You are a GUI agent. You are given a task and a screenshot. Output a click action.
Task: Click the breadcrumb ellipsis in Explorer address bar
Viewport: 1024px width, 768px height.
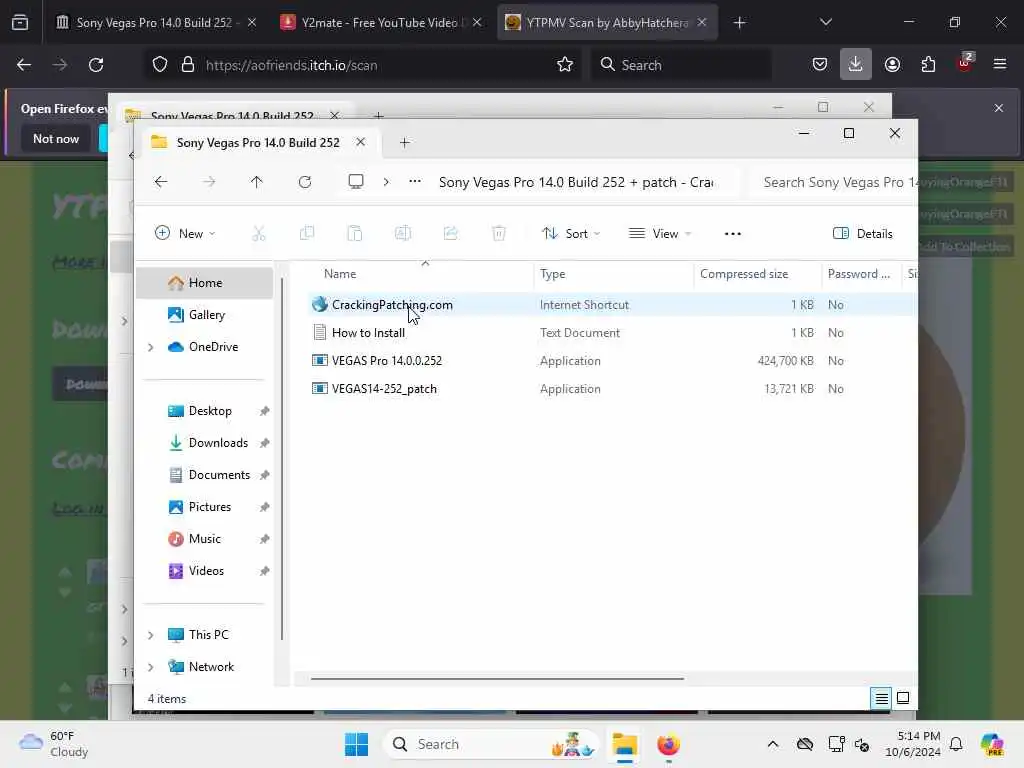click(x=415, y=182)
